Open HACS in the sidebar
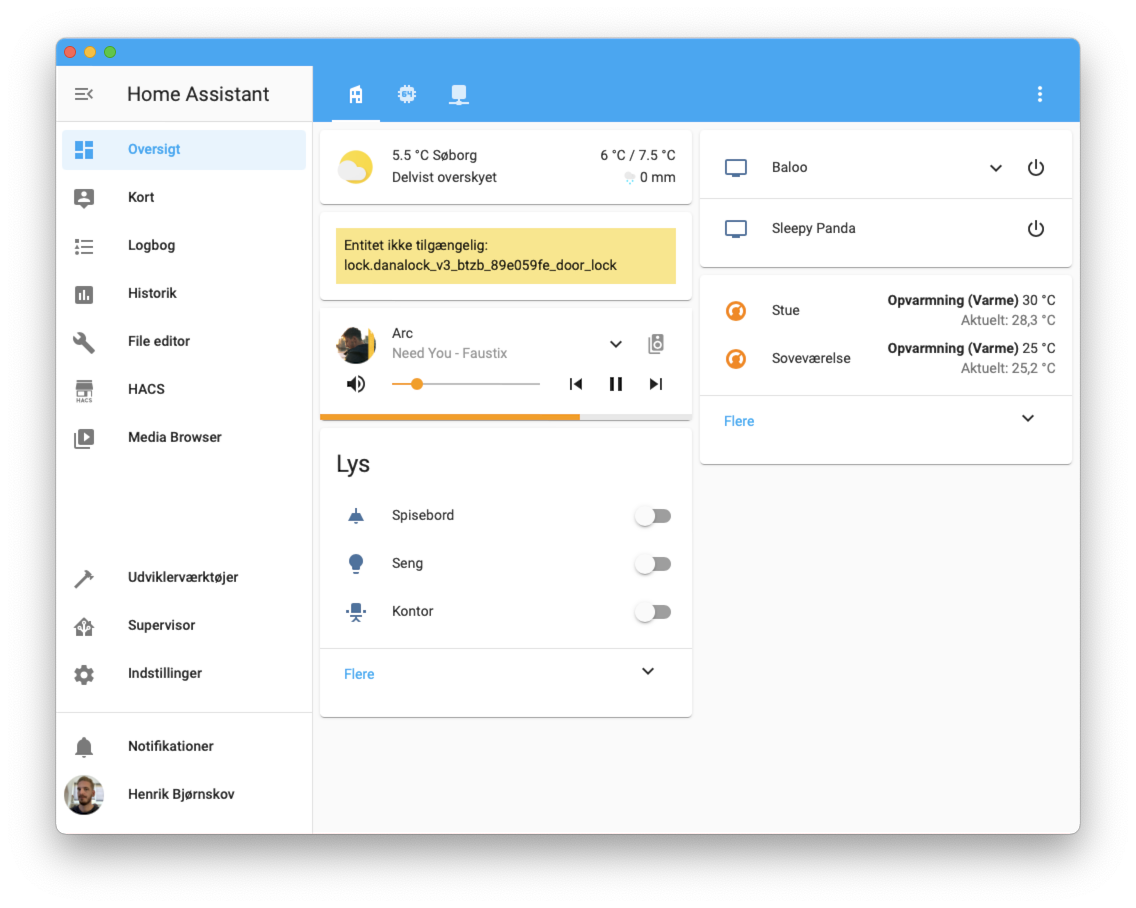The image size is (1136, 908). 184,389
